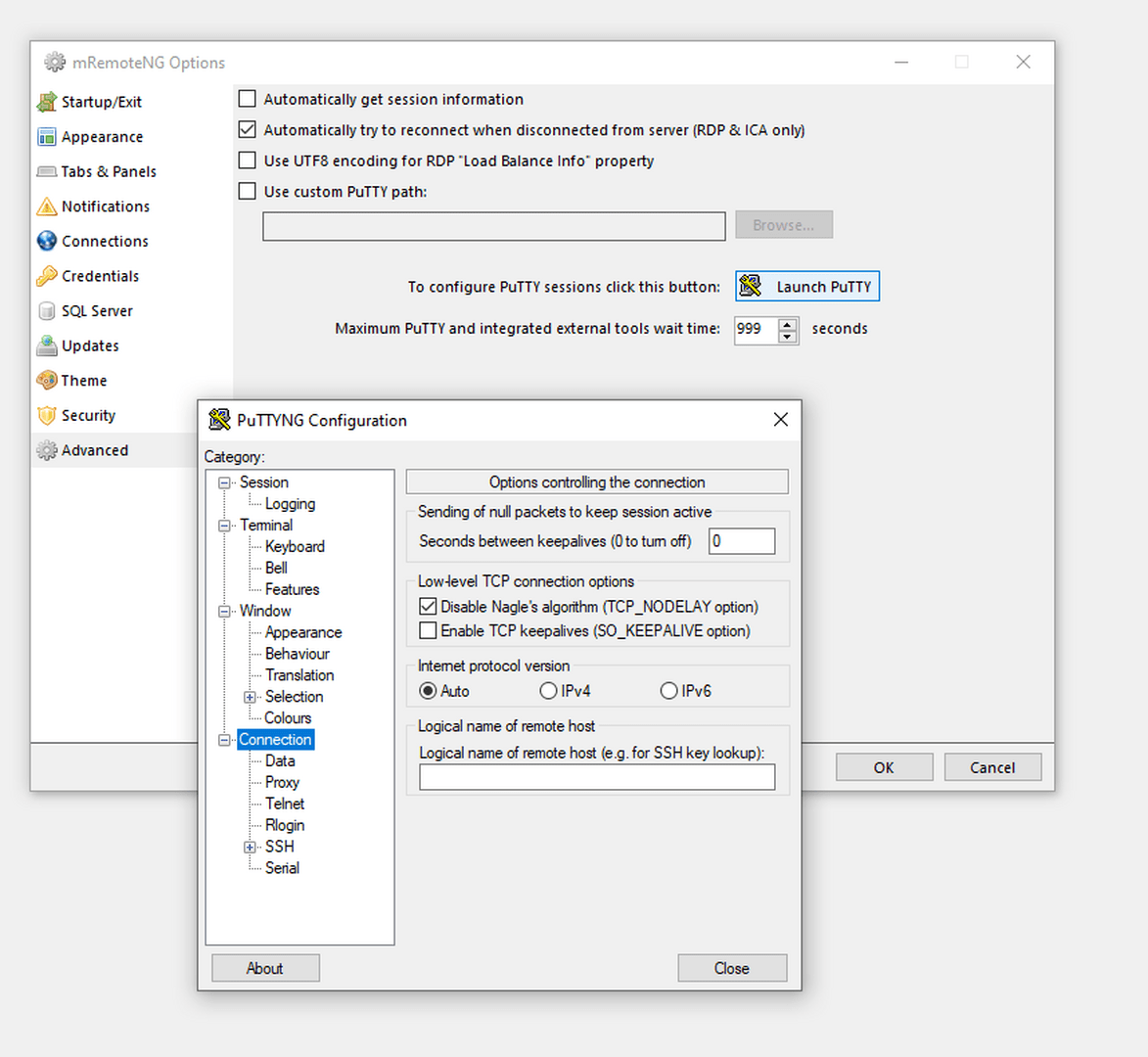The height and width of the screenshot is (1057, 1148).
Task: Click the seconds between keepalives field
Action: coord(742,541)
